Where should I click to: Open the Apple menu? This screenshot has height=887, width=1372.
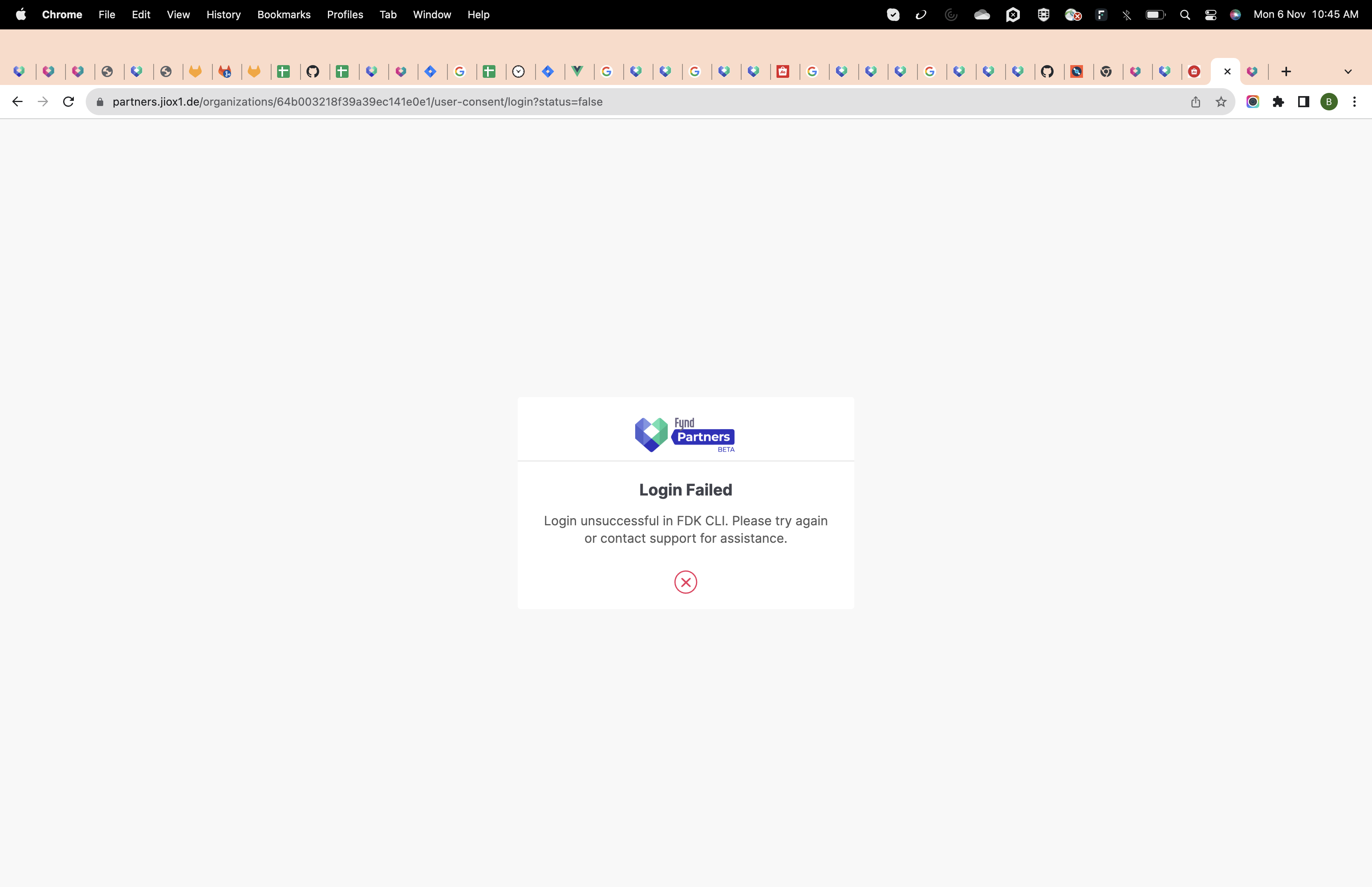click(x=21, y=14)
